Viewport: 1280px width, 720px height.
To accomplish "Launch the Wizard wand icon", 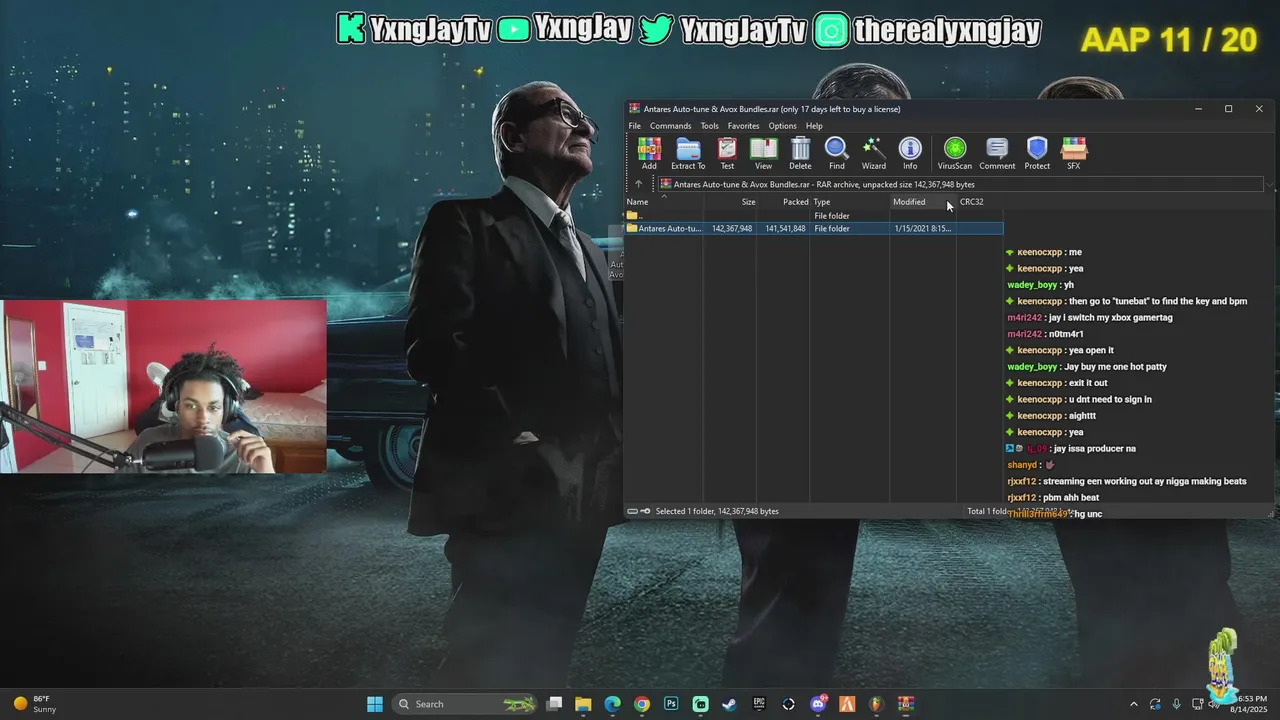I will (x=874, y=153).
